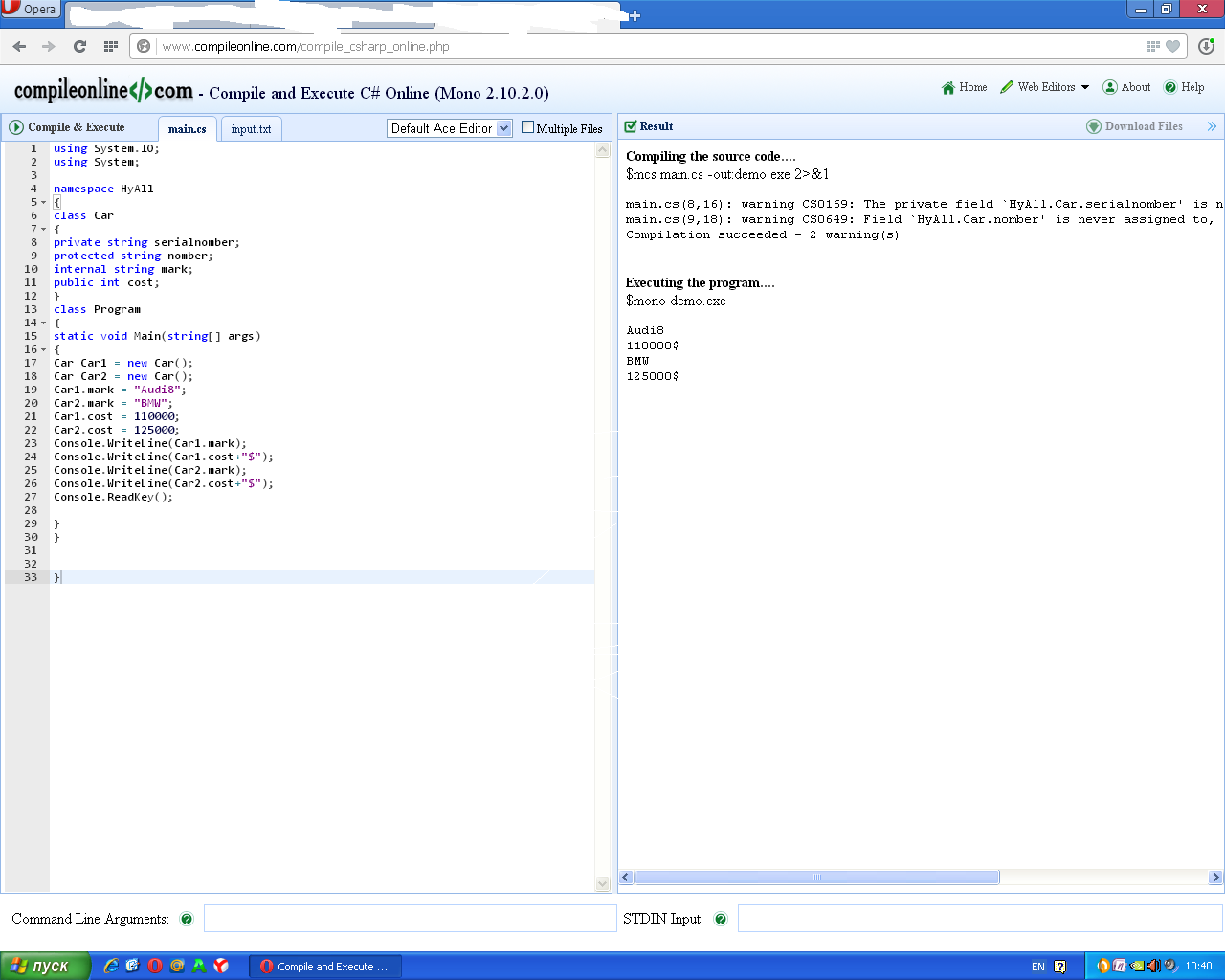Open help for Command Line Arguments
This screenshot has height=980, width=1225.
187,919
